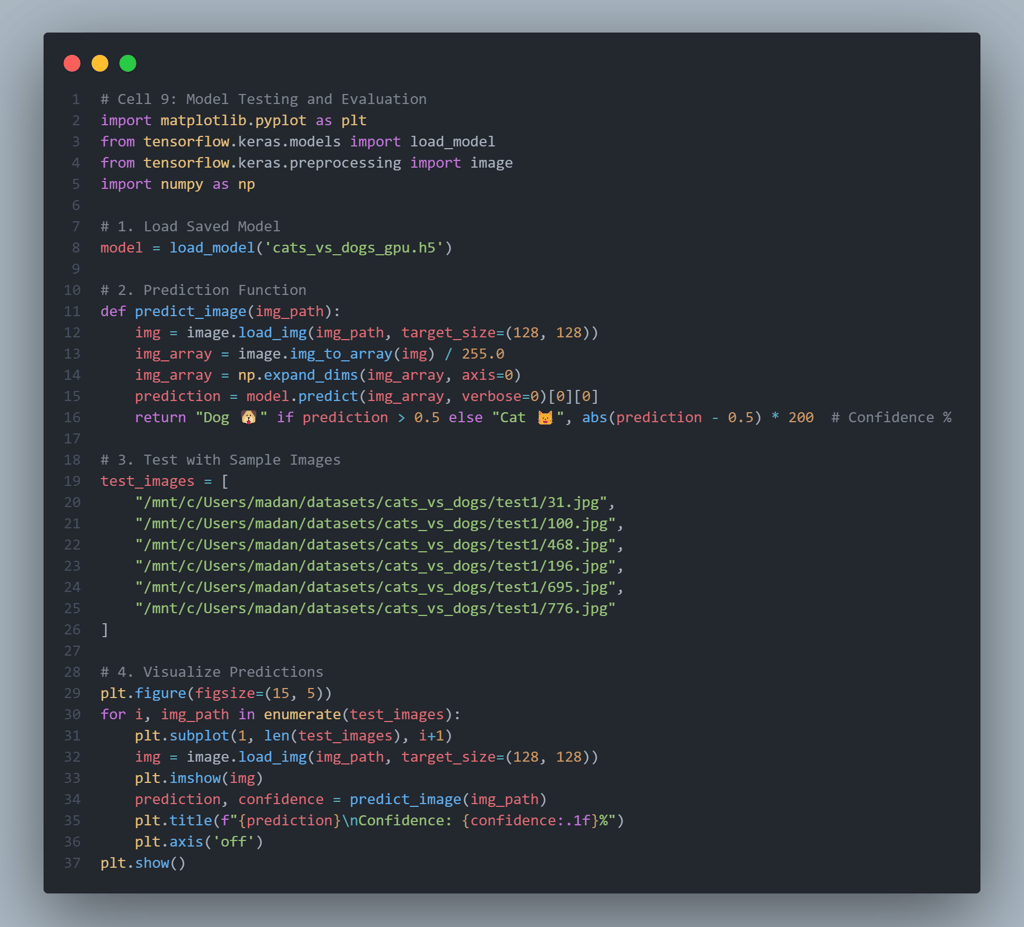Screen dimensions: 1024x927
Task: Click the path ending in test1/695.jpg
Action: pyautogui.click(x=376, y=587)
